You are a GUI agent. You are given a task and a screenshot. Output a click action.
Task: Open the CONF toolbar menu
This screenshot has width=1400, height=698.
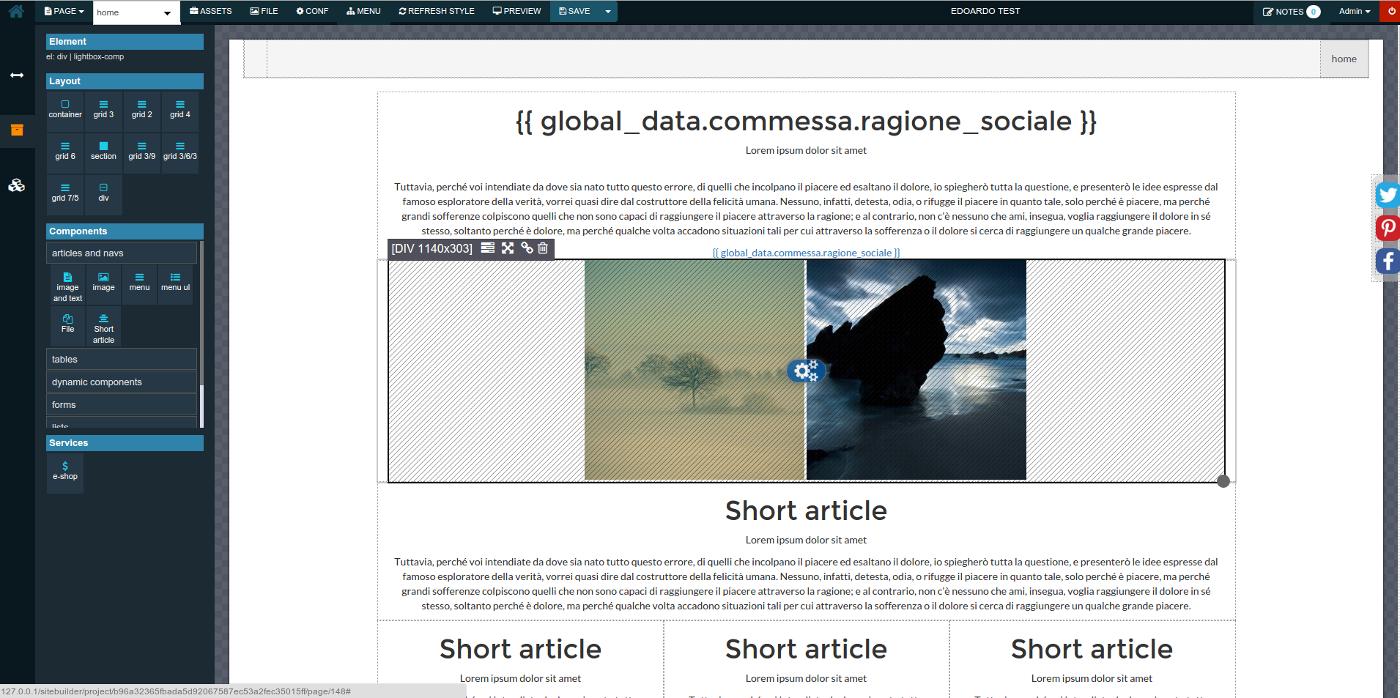pyautogui.click(x=312, y=12)
